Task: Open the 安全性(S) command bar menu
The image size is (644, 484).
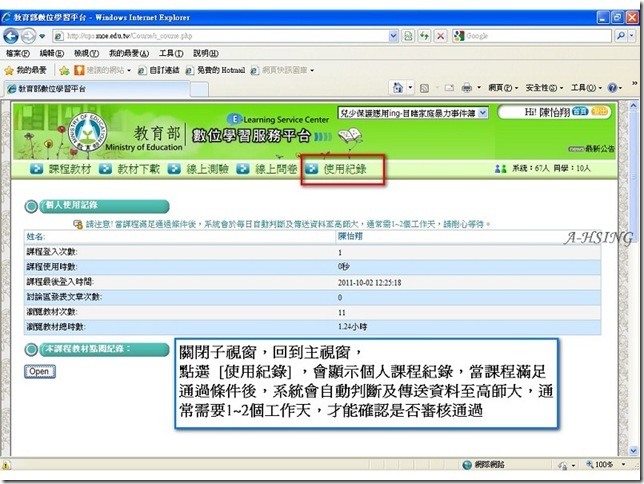Action: tap(545, 88)
